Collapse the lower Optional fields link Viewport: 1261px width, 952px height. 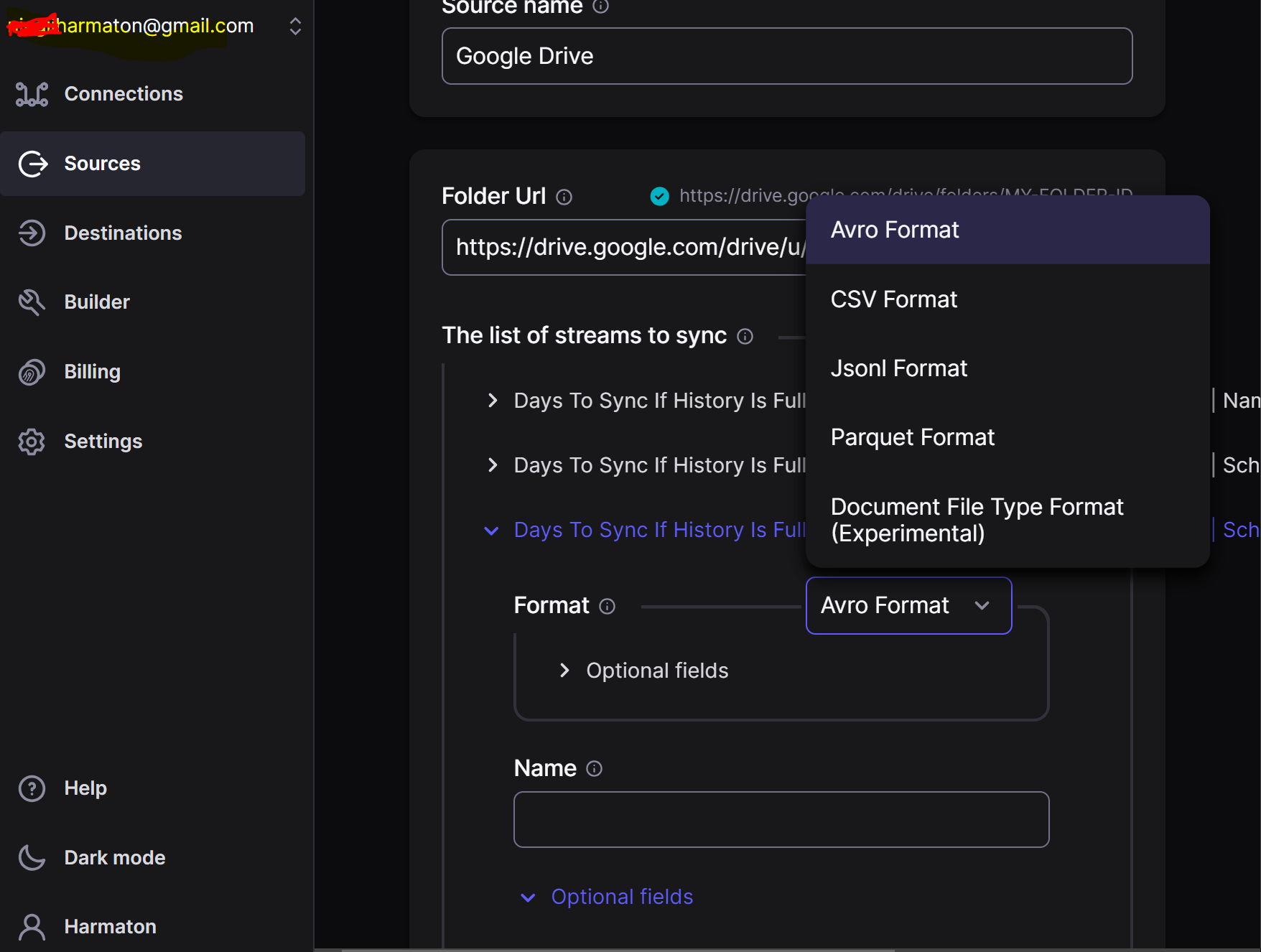621,896
